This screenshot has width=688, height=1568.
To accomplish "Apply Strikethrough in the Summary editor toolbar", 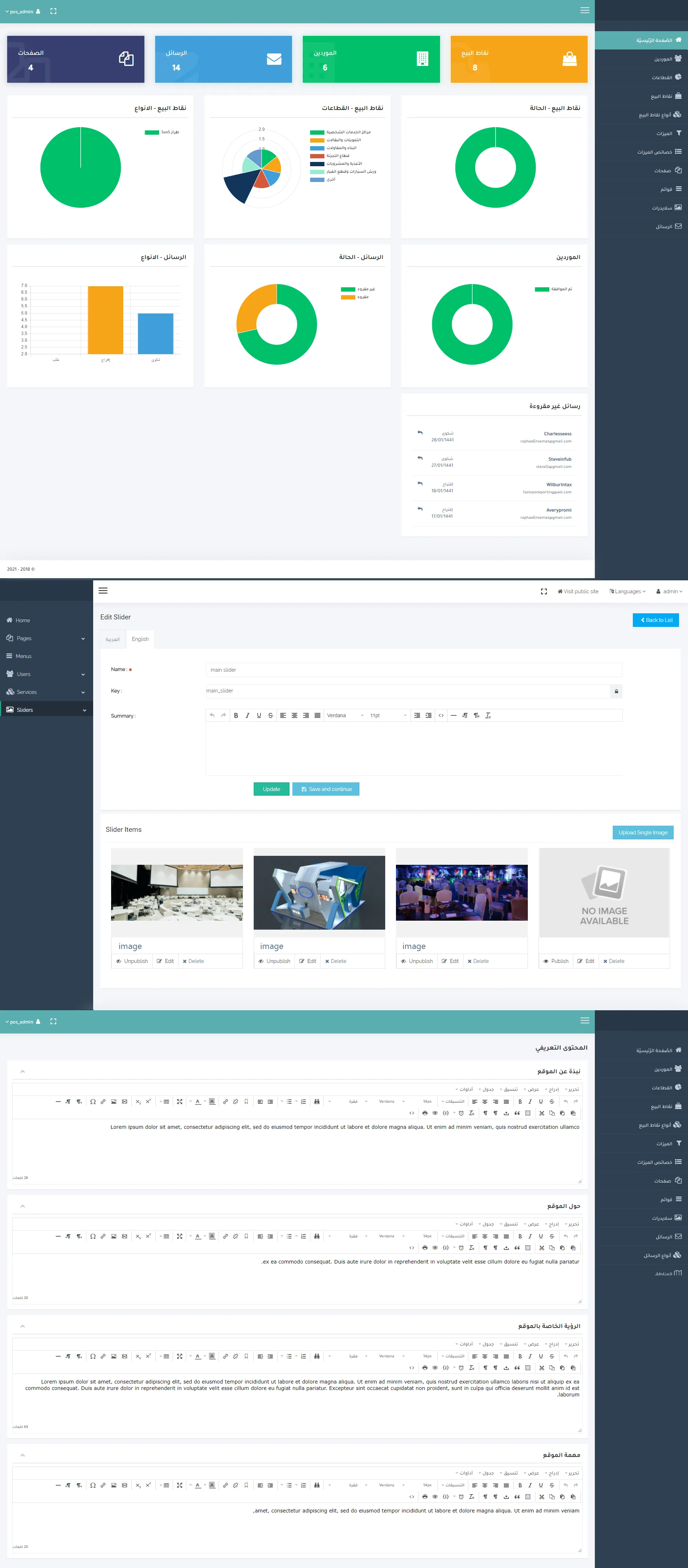I will pos(270,715).
